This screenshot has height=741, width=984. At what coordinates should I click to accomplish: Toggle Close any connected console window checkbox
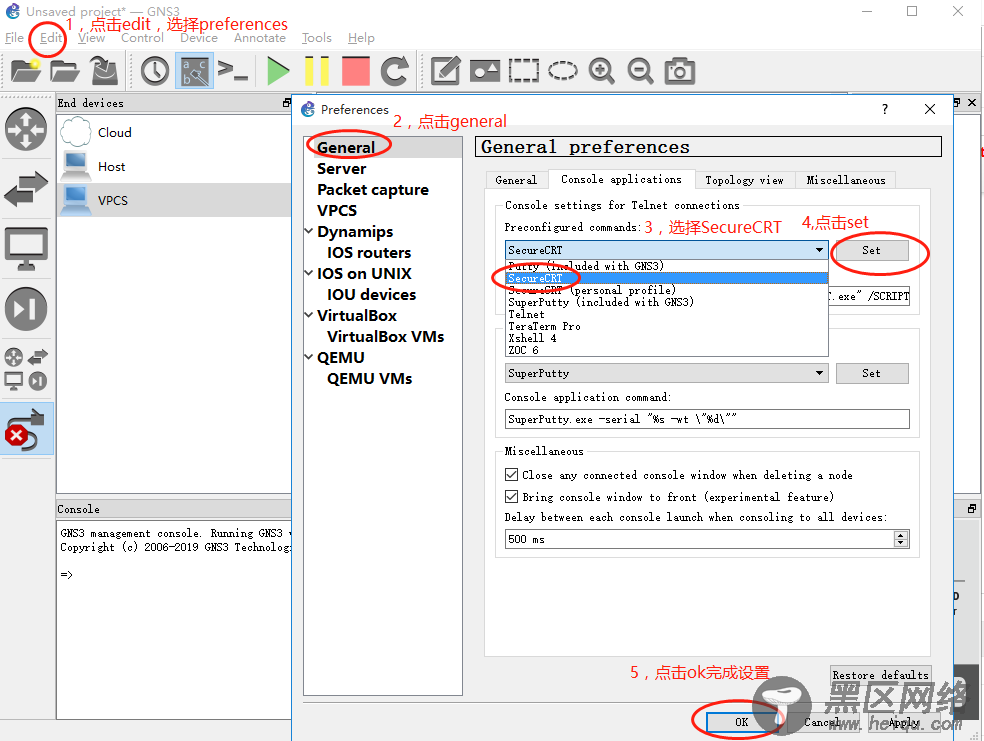[x=511, y=474]
